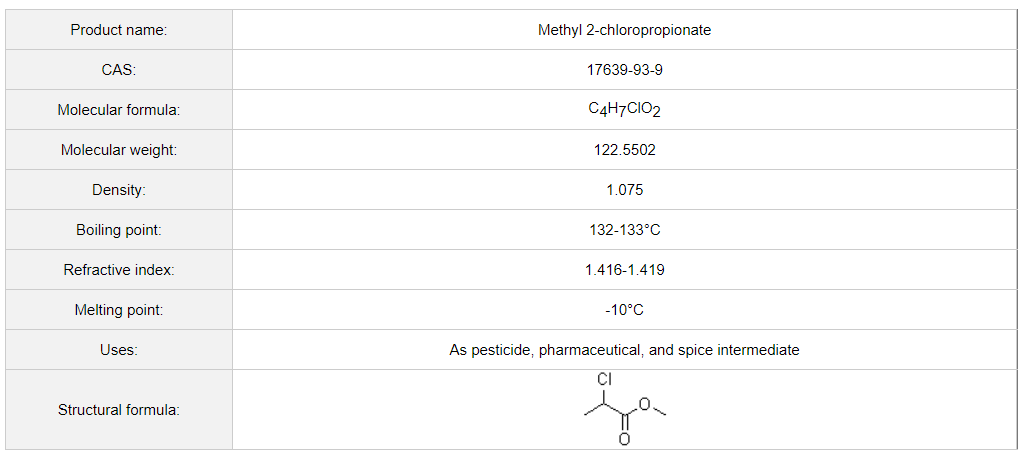This screenshot has height=456, width=1024.
Task: Select the "Methyl 2-chloropropionate" product name text
Action: pyautogui.click(x=624, y=30)
